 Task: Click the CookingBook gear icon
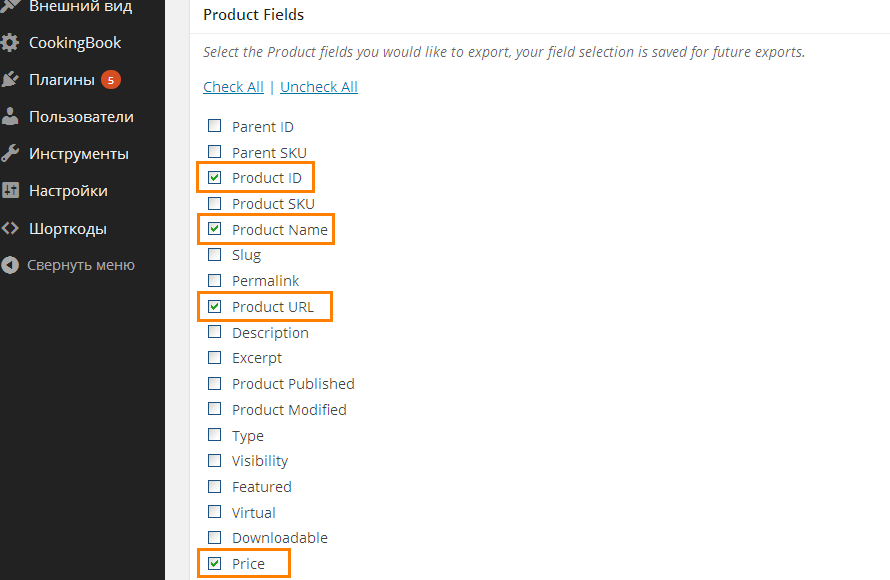coord(10,43)
